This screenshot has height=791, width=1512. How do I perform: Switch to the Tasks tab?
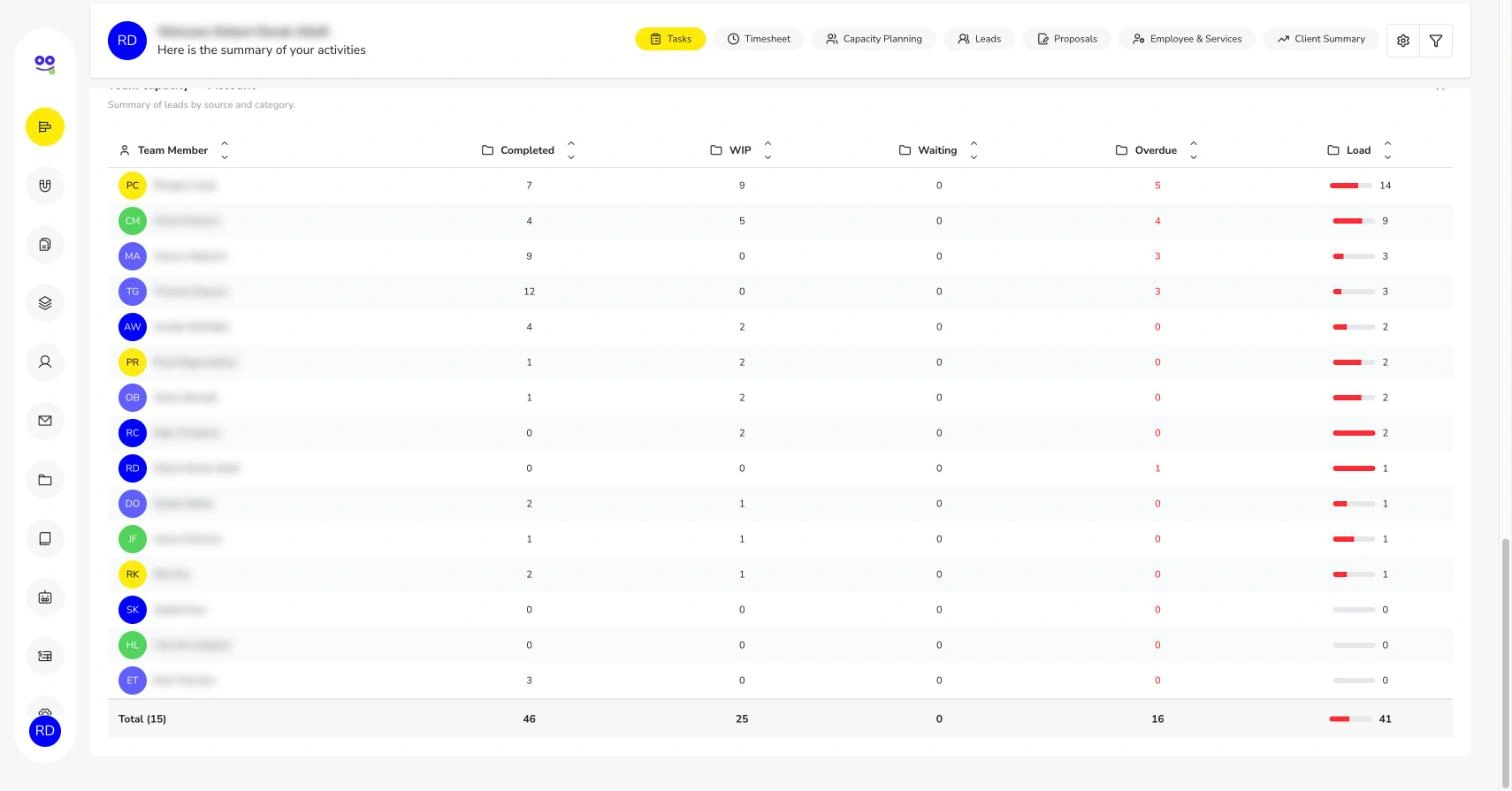pyautogui.click(x=670, y=39)
